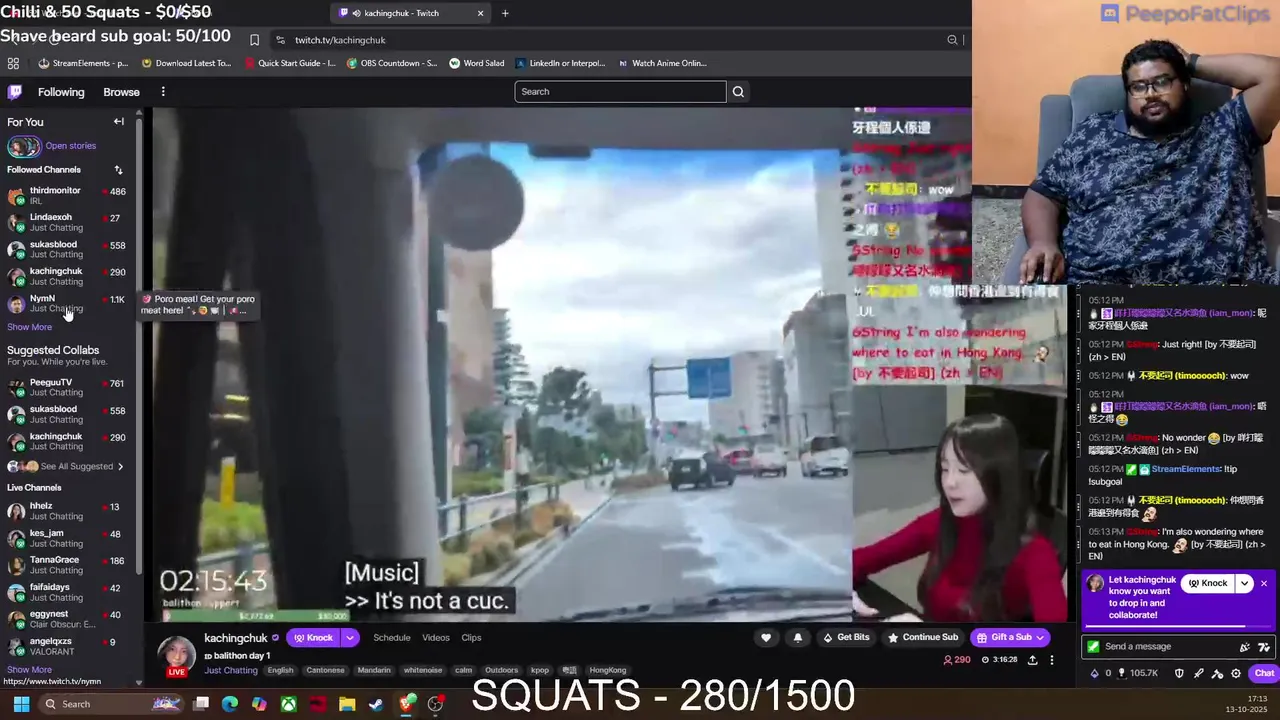Open NymN followed channel
The image size is (1280, 720).
68,303
